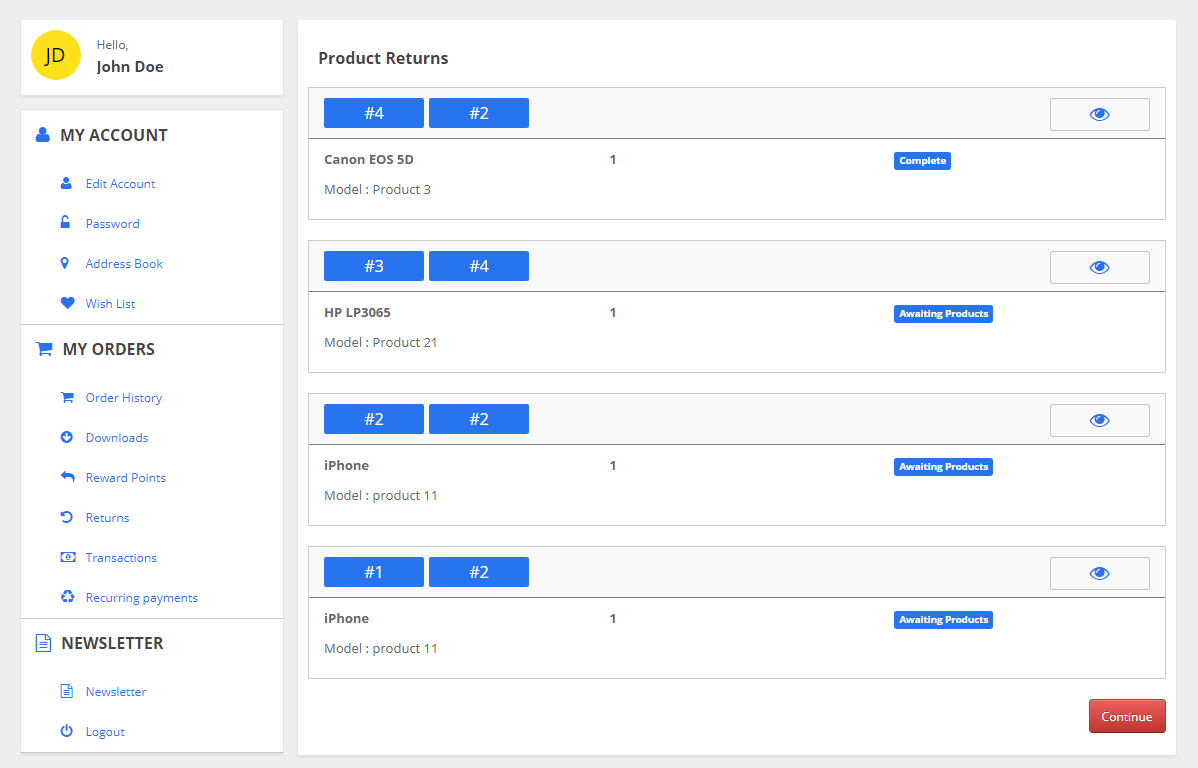Click the download arrow icon beside Downloads
The image size is (1198, 768).
(x=66, y=437)
